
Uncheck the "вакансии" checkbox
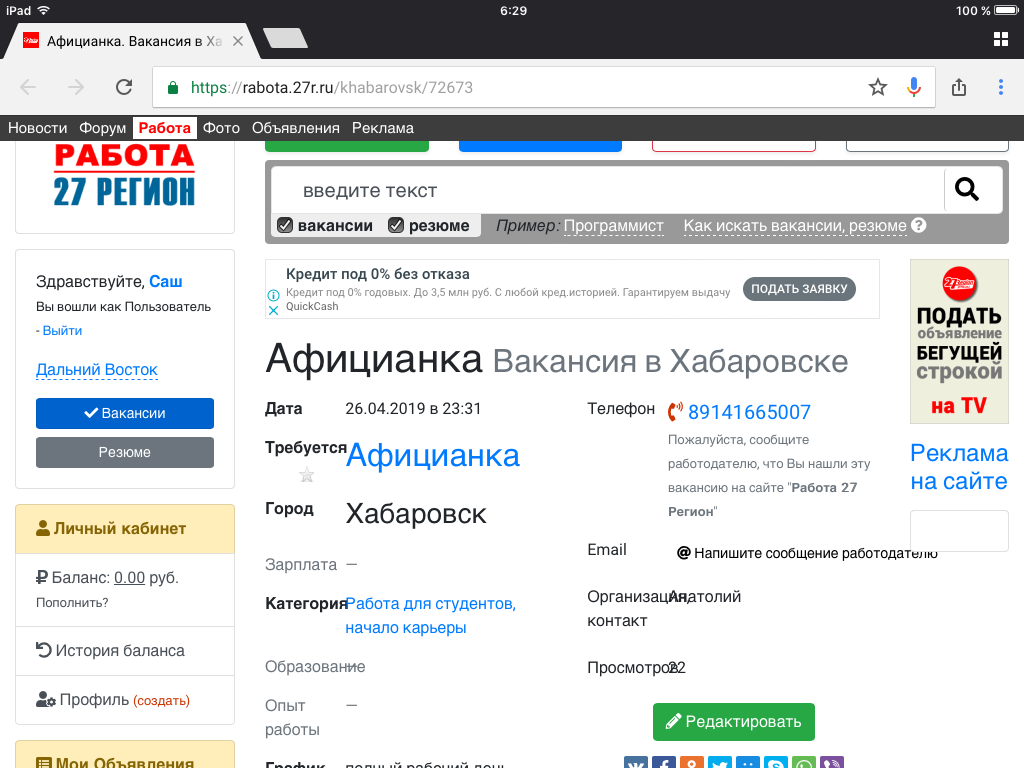click(285, 226)
